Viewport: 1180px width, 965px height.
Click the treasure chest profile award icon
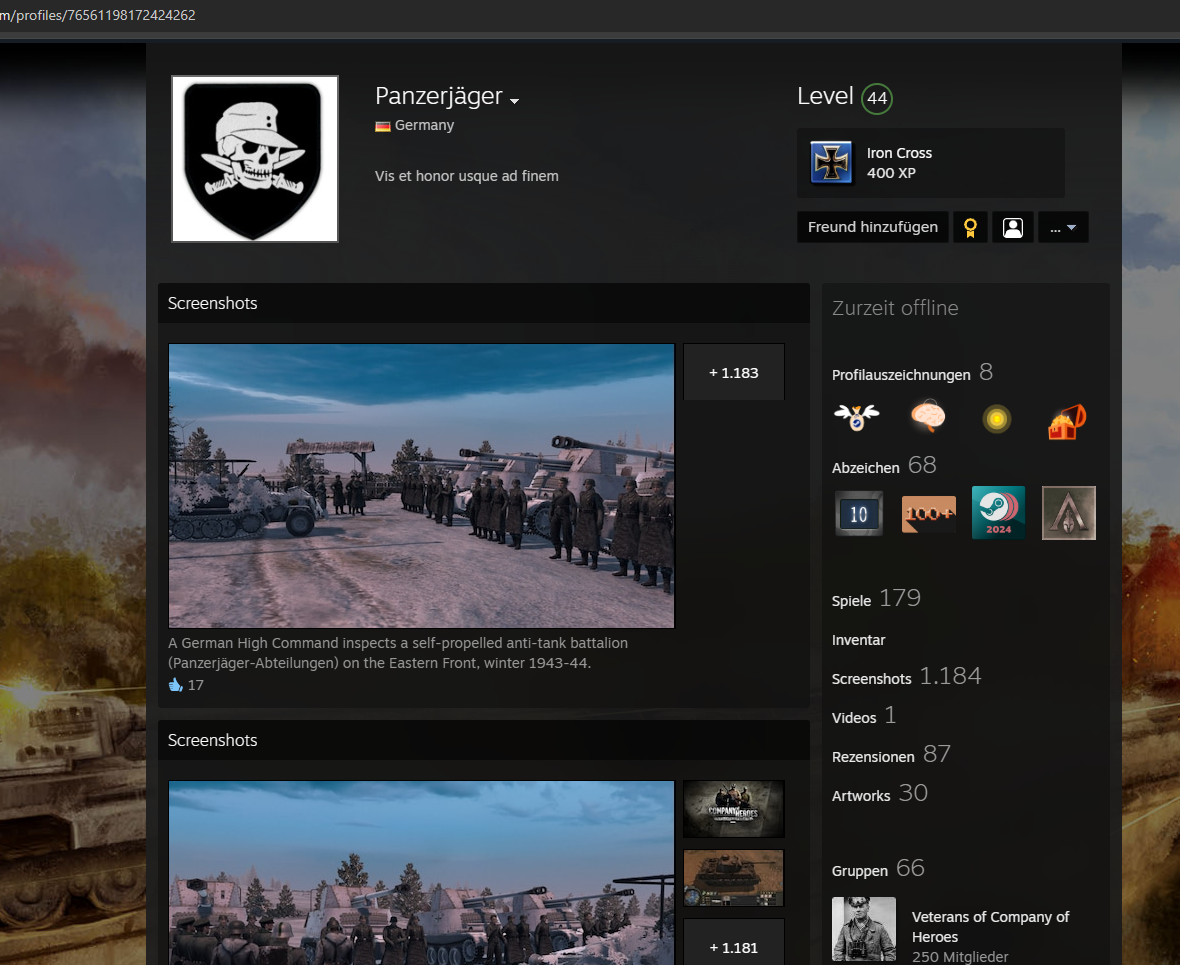[1067, 420]
